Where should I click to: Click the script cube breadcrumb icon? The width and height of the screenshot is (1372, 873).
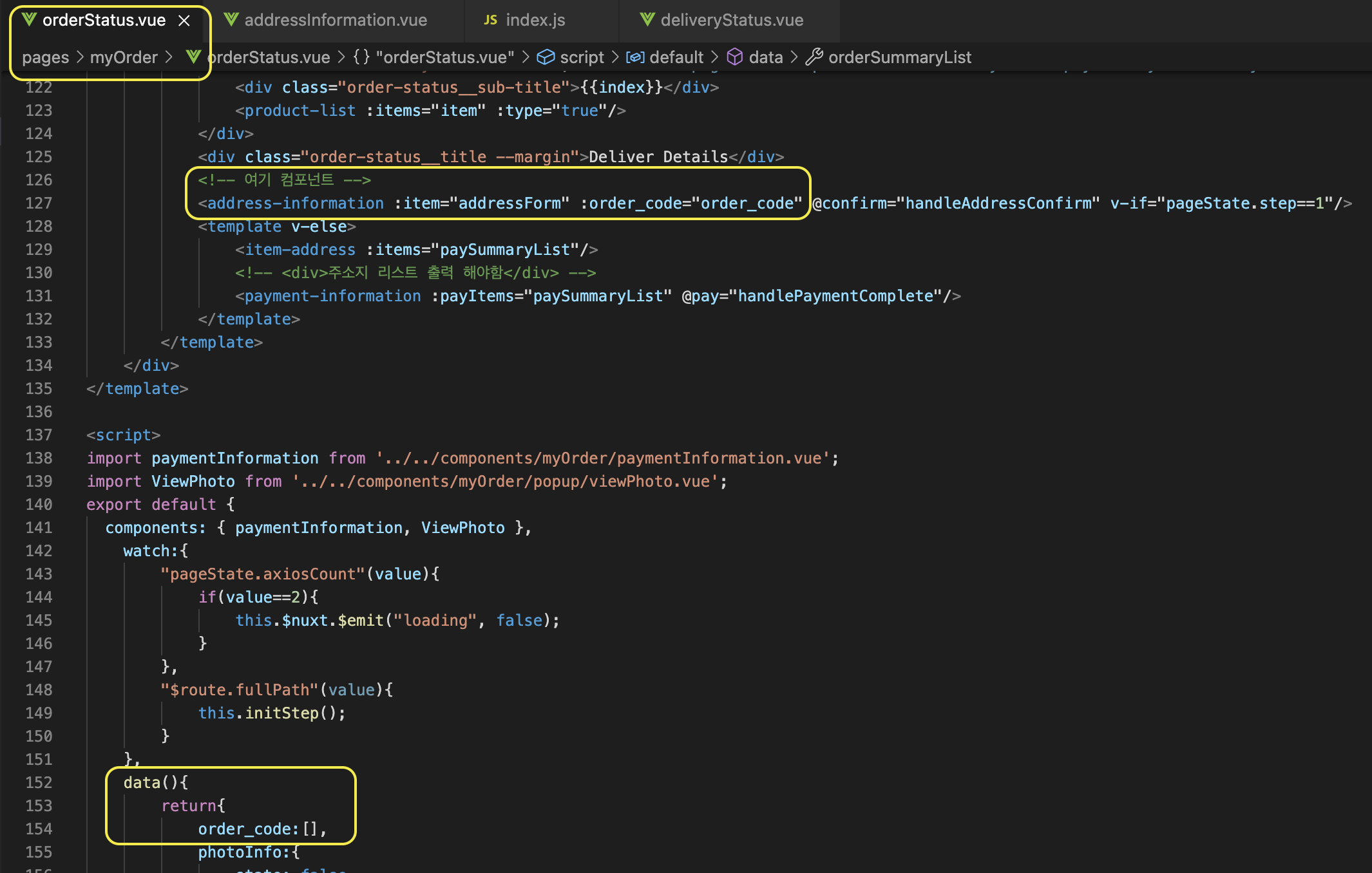[546, 57]
